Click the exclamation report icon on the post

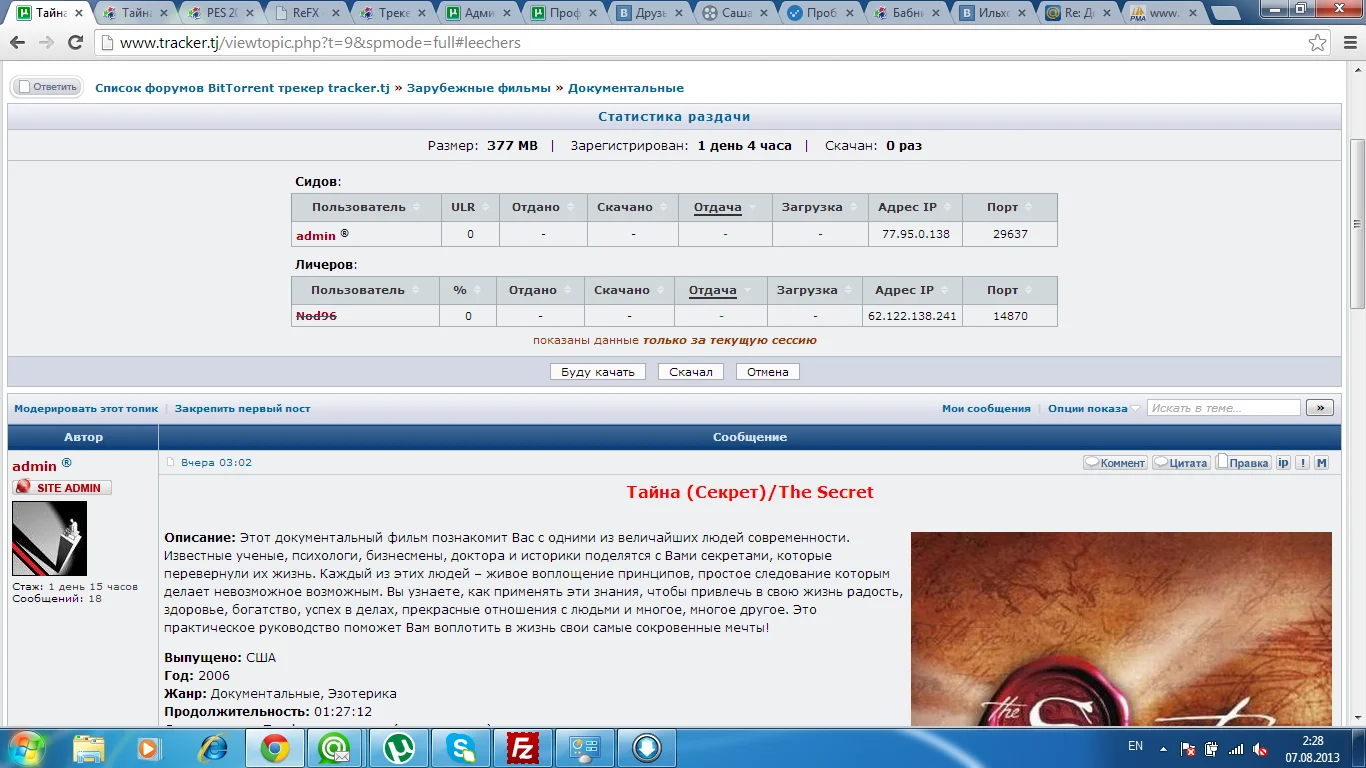(1303, 463)
